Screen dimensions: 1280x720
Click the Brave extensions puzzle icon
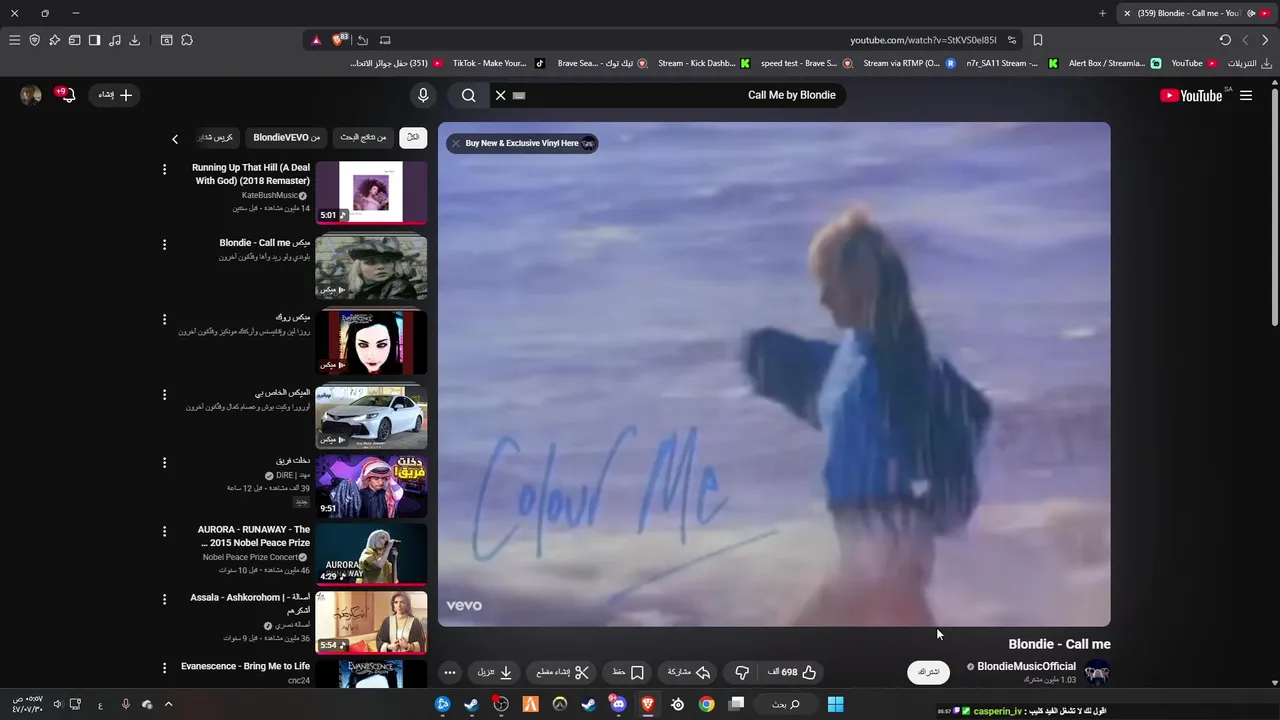[x=187, y=40]
